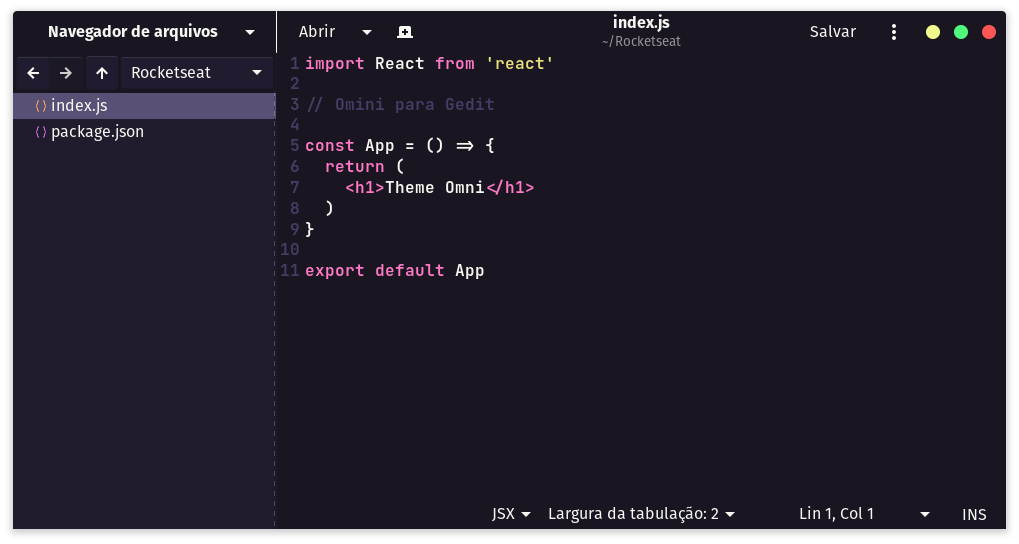Open Largura da tabulação dropdown

[x=641, y=514]
